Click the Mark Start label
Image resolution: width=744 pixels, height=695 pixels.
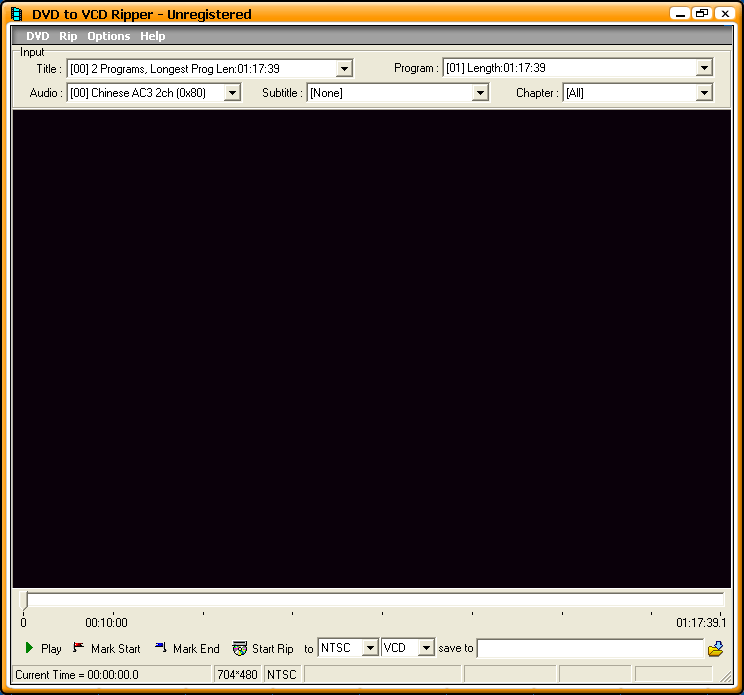(116, 649)
